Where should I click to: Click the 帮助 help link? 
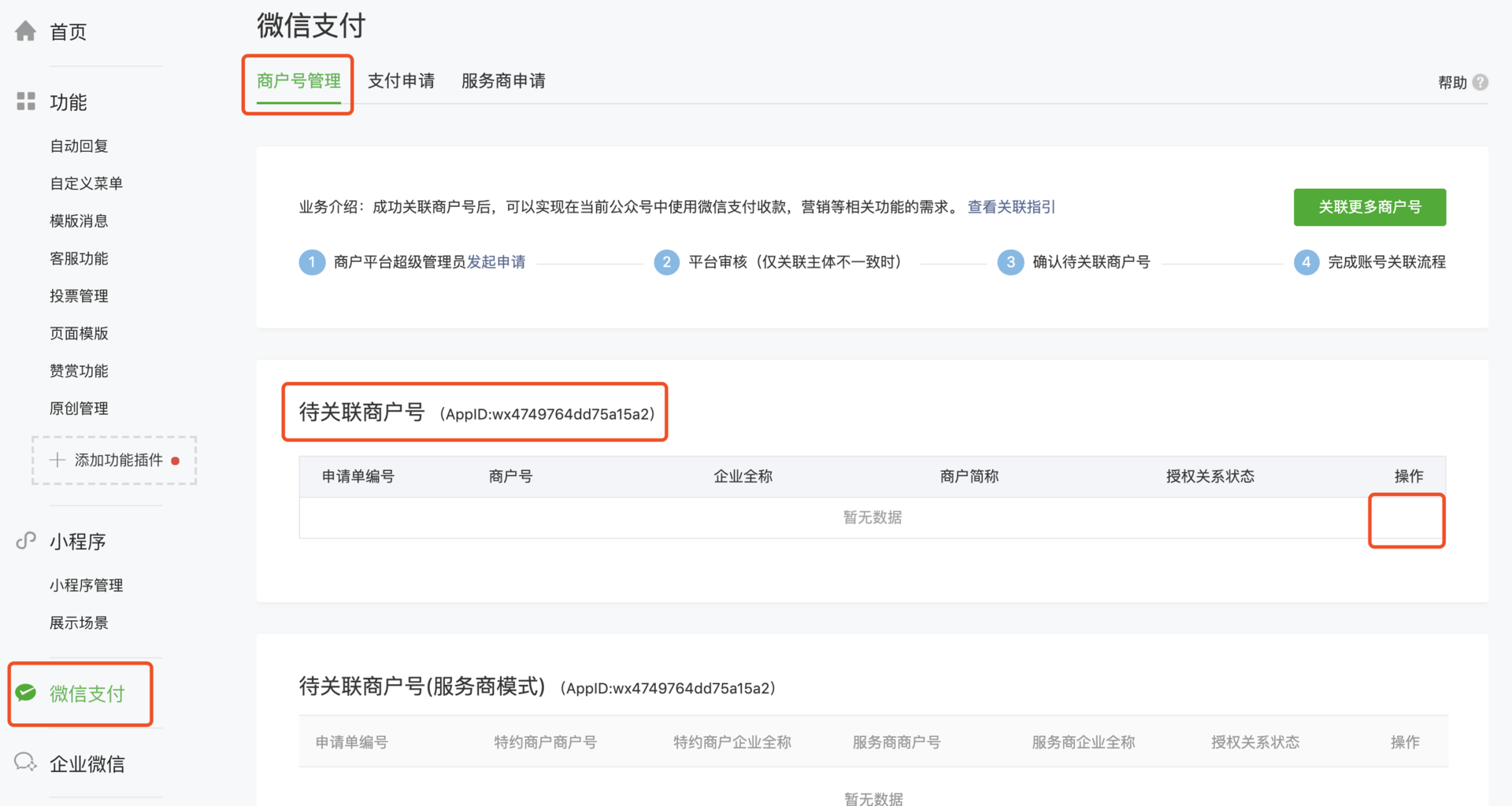pyautogui.click(x=1452, y=83)
